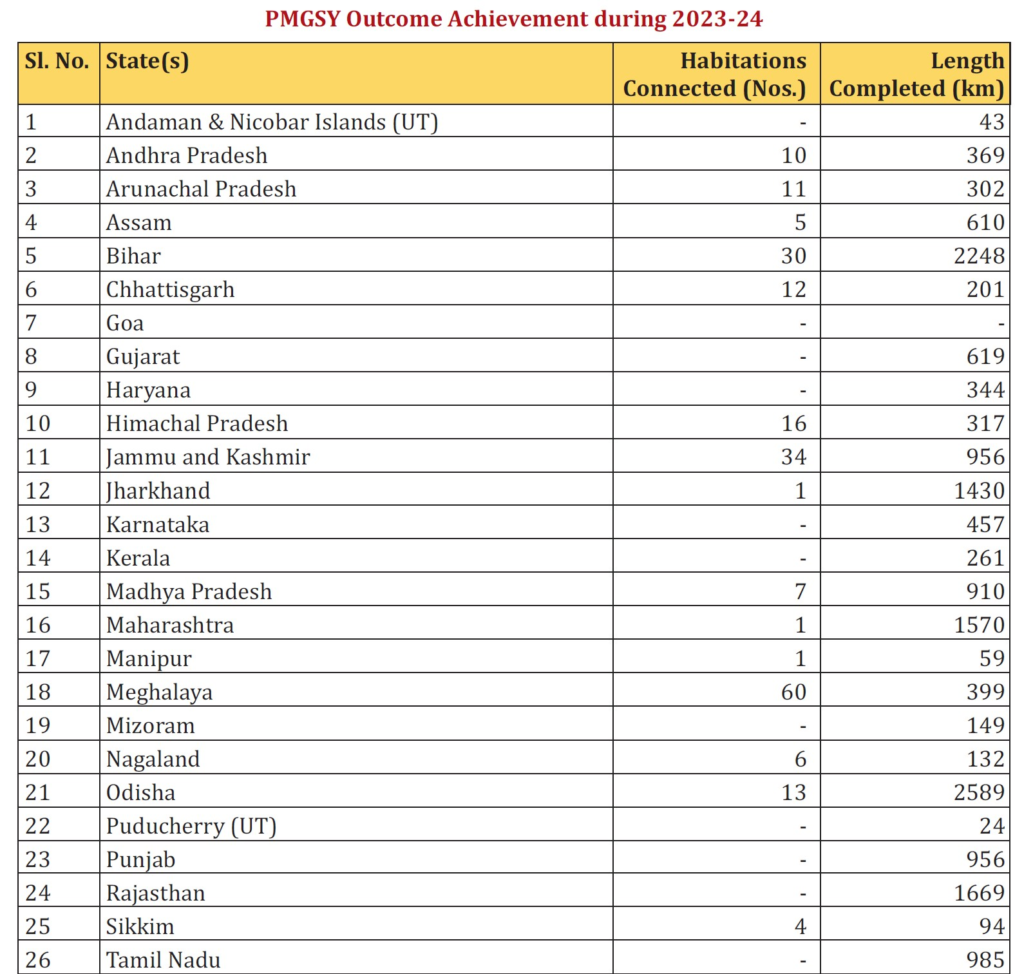Viewport: 1024px width, 974px height.
Task: Click Rajasthan's length value 1669
Action: coord(979,893)
